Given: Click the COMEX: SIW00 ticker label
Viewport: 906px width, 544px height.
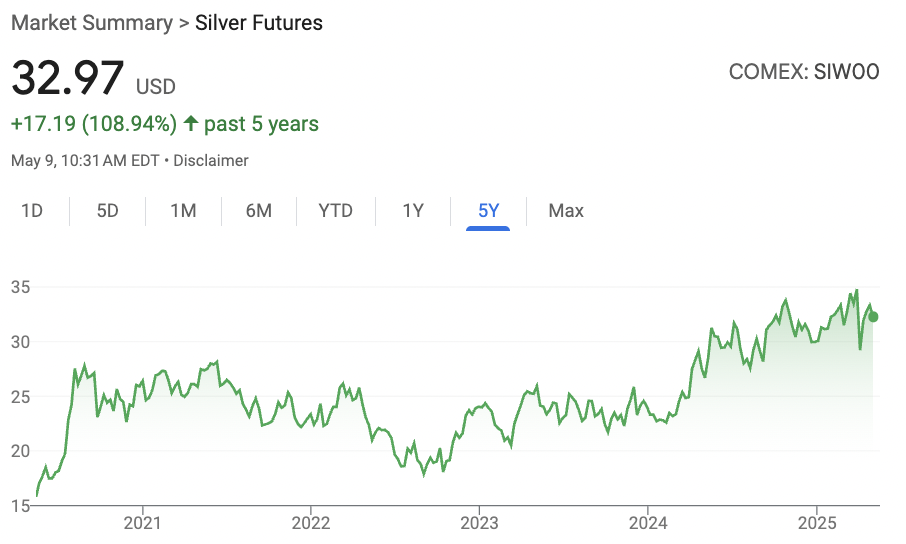Looking at the screenshot, I should pyautogui.click(x=804, y=72).
